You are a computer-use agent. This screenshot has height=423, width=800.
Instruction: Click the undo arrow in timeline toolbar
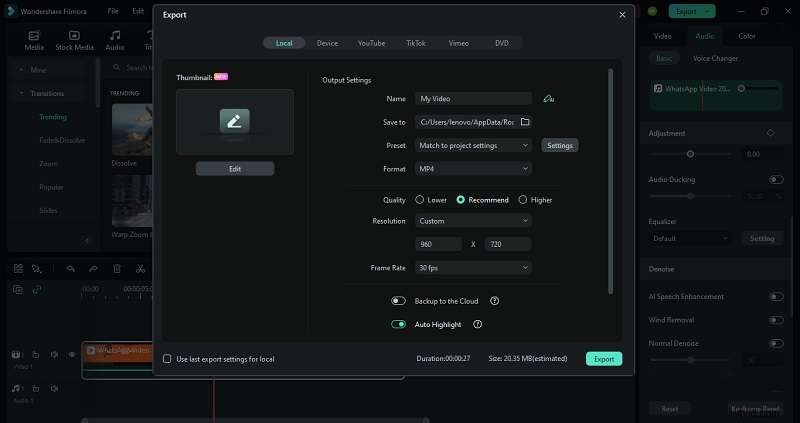[x=70, y=268]
